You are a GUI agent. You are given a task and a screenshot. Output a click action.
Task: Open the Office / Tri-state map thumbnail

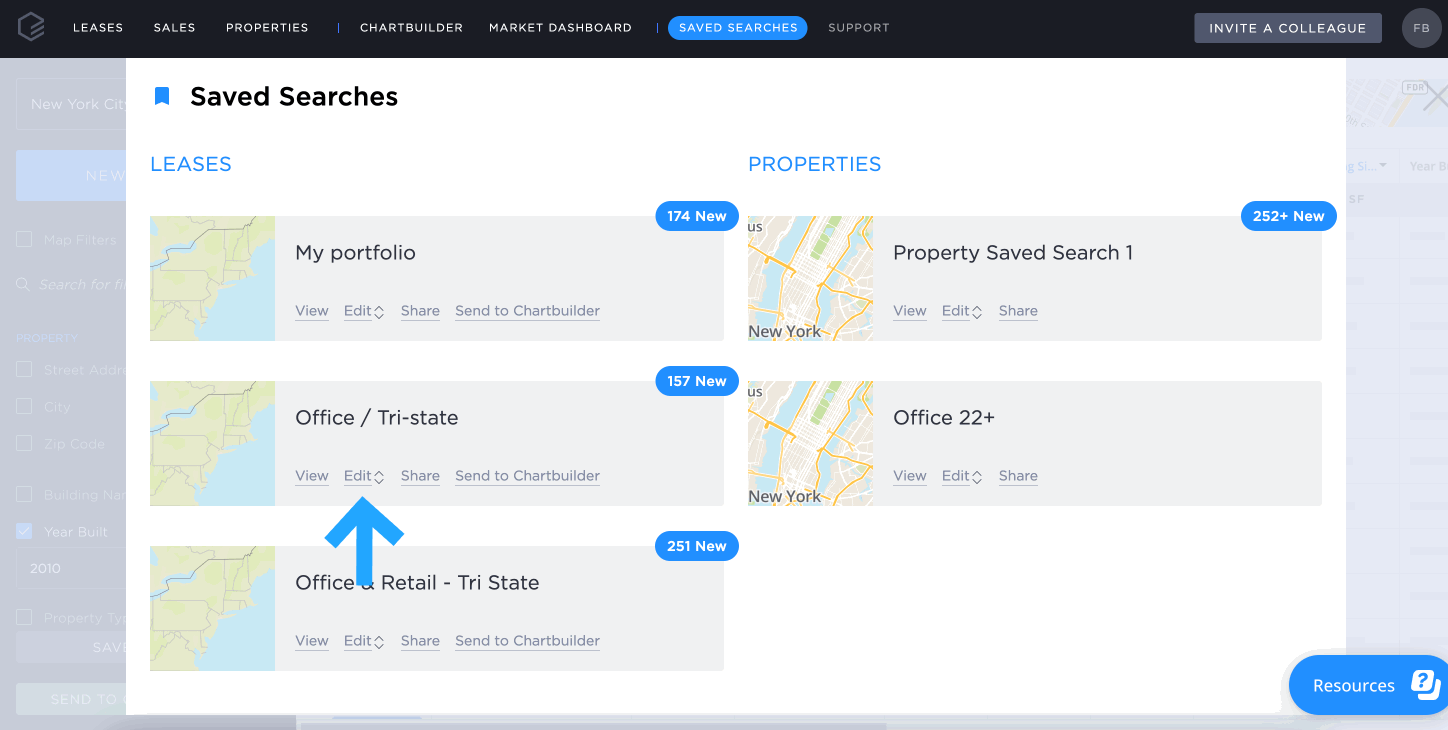(212, 443)
